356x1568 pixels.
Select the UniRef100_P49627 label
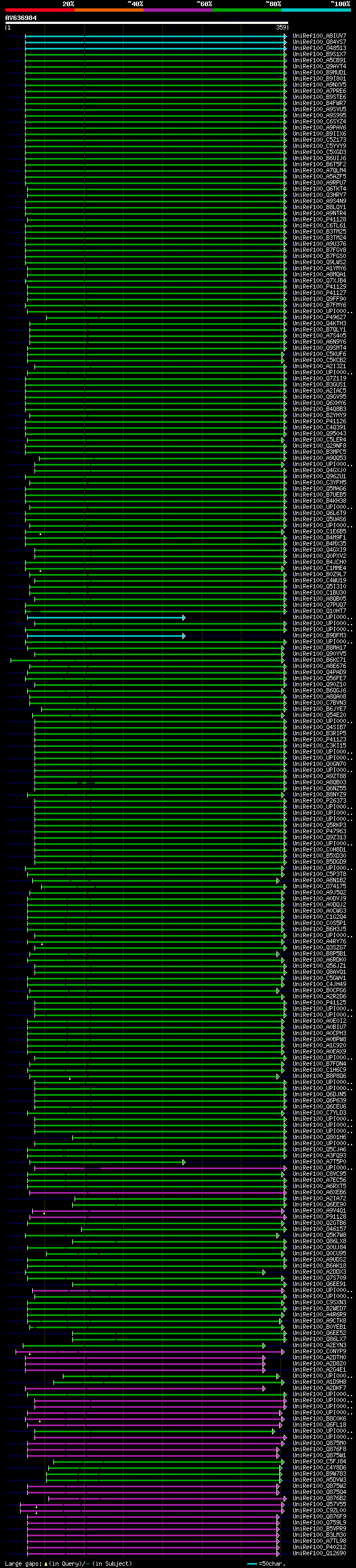(x=319, y=317)
